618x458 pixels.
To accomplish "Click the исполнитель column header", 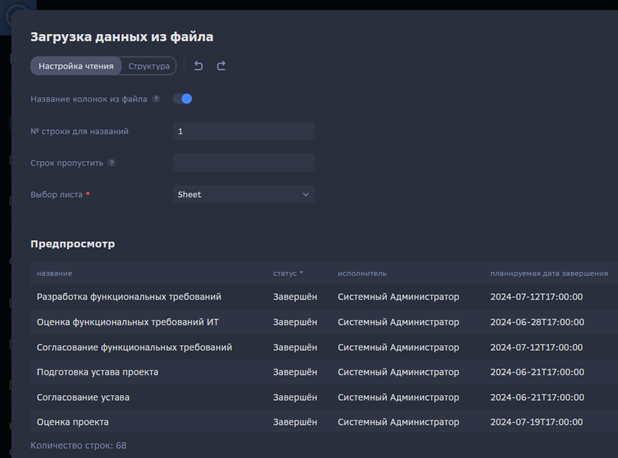I will [x=362, y=273].
